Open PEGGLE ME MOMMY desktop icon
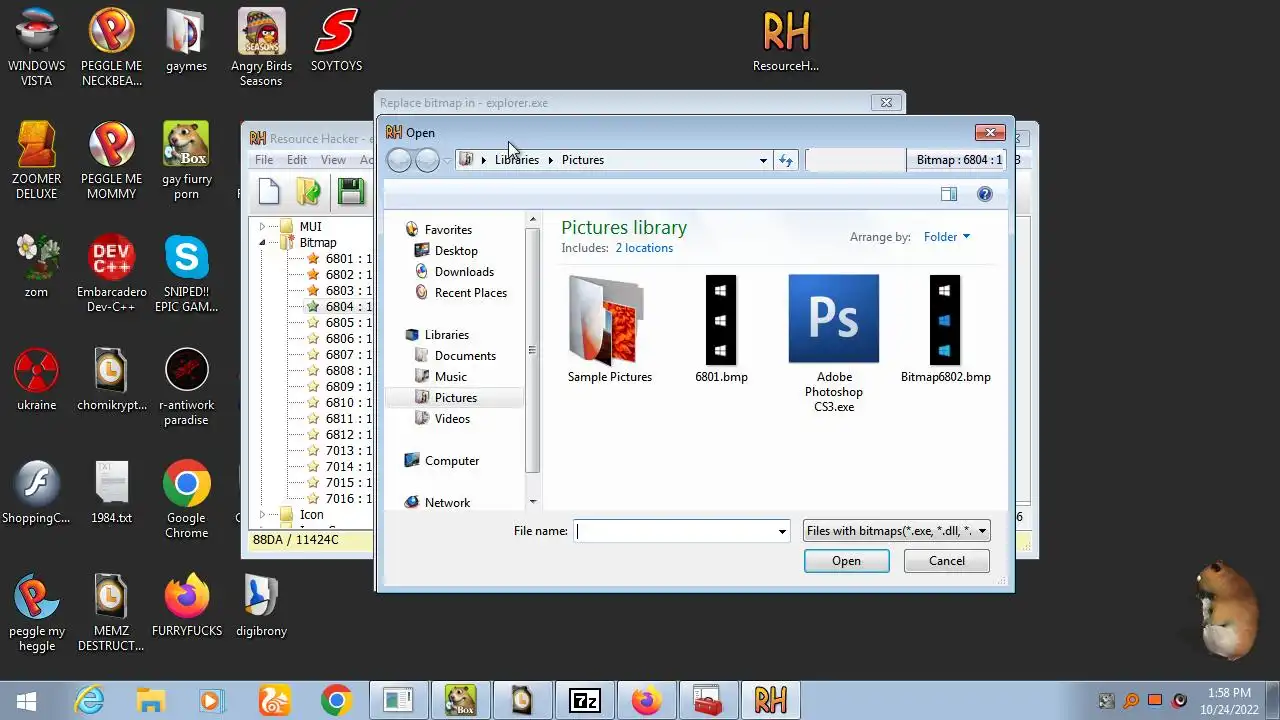This screenshot has height=720, width=1280. (x=111, y=160)
